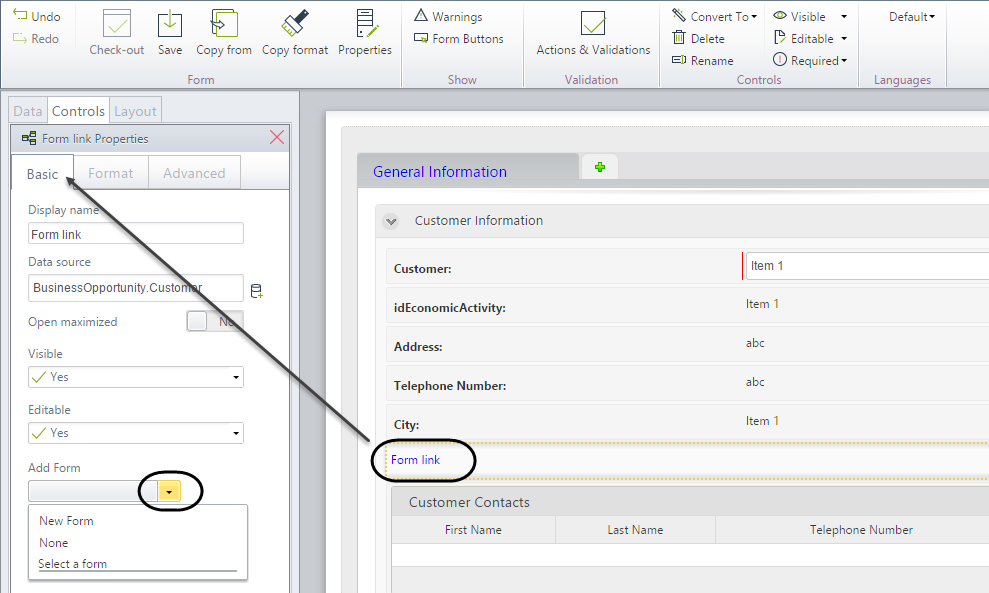Viewport: 989px width, 593px height.
Task: Open Convert To dropdown
Action: pyautogui.click(x=715, y=16)
